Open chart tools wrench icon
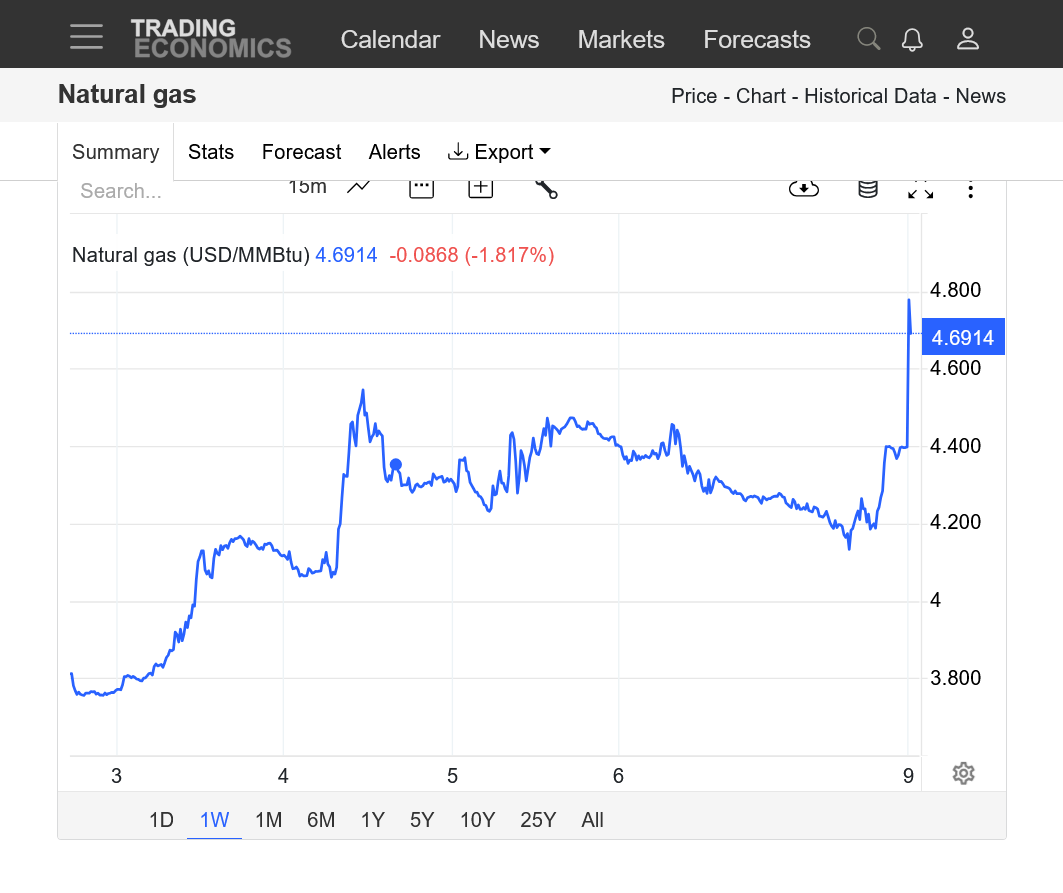Viewport: 1063px width, 893px height. click(545, 188)
